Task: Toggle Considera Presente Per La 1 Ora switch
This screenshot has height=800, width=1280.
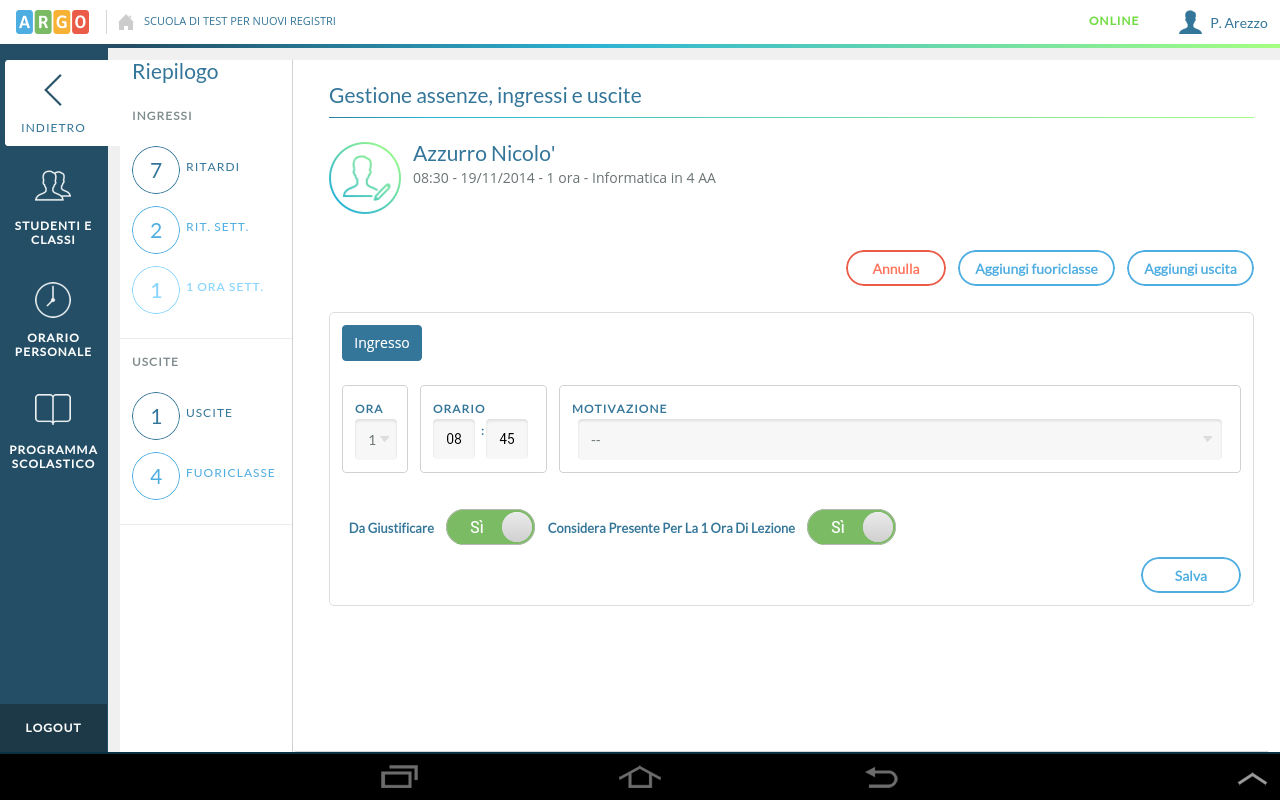Action: tap(851, 527)
